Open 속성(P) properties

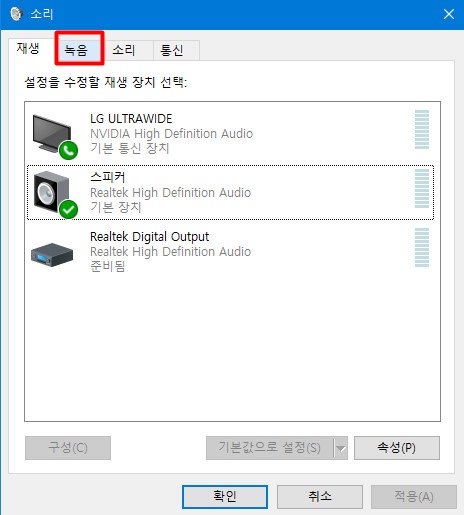pos(397,448)
